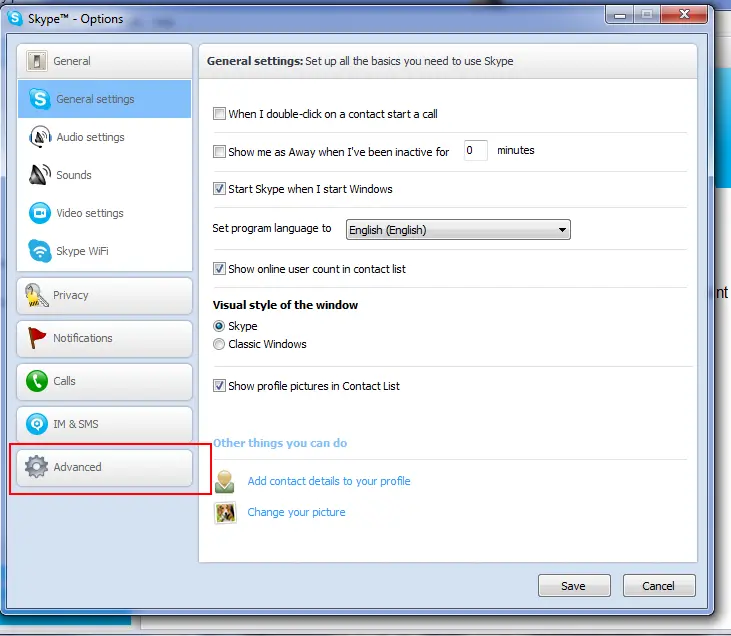Click Add contact details to your profile link

329,481
